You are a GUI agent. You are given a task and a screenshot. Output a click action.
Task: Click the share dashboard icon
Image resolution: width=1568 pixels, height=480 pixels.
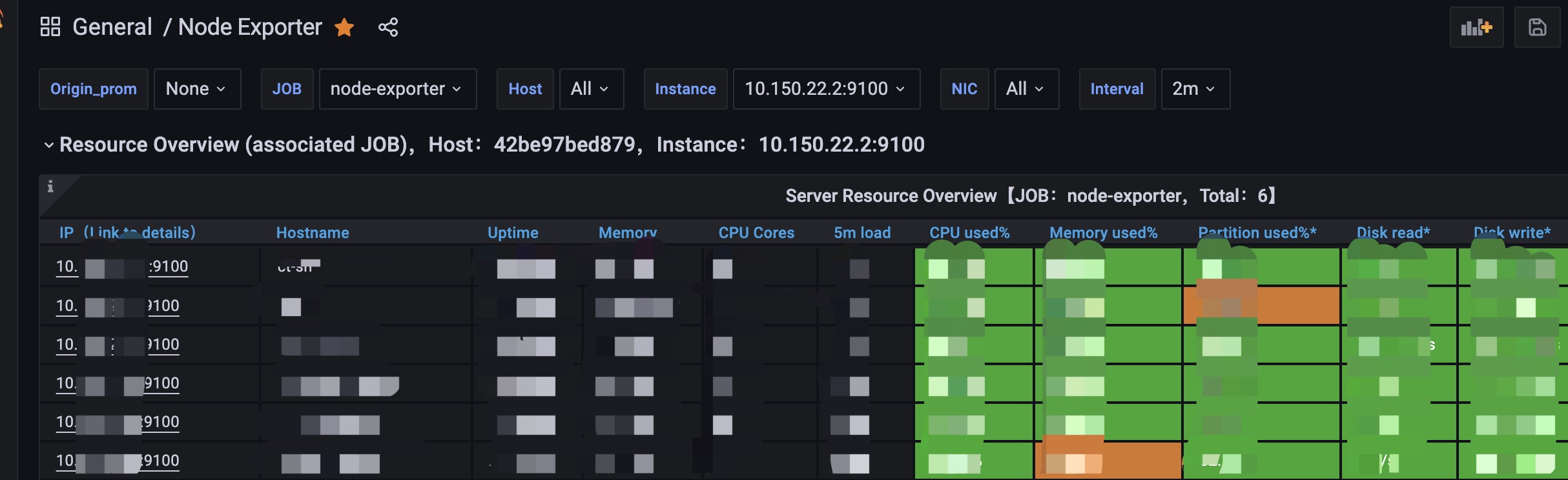[x=388, y=28]
